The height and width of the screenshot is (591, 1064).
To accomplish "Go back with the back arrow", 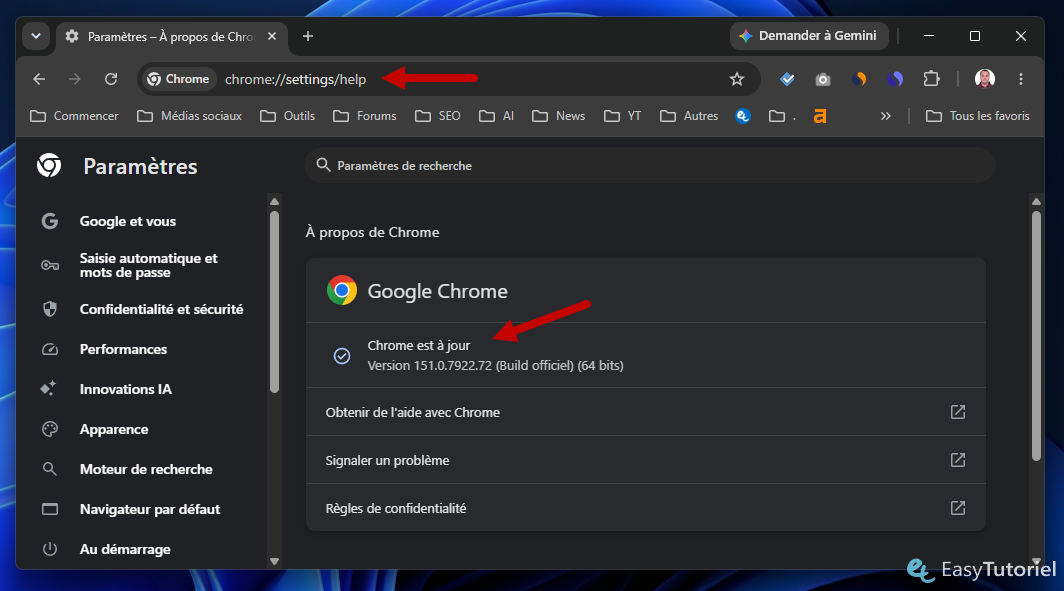I will tap(39, 79).
